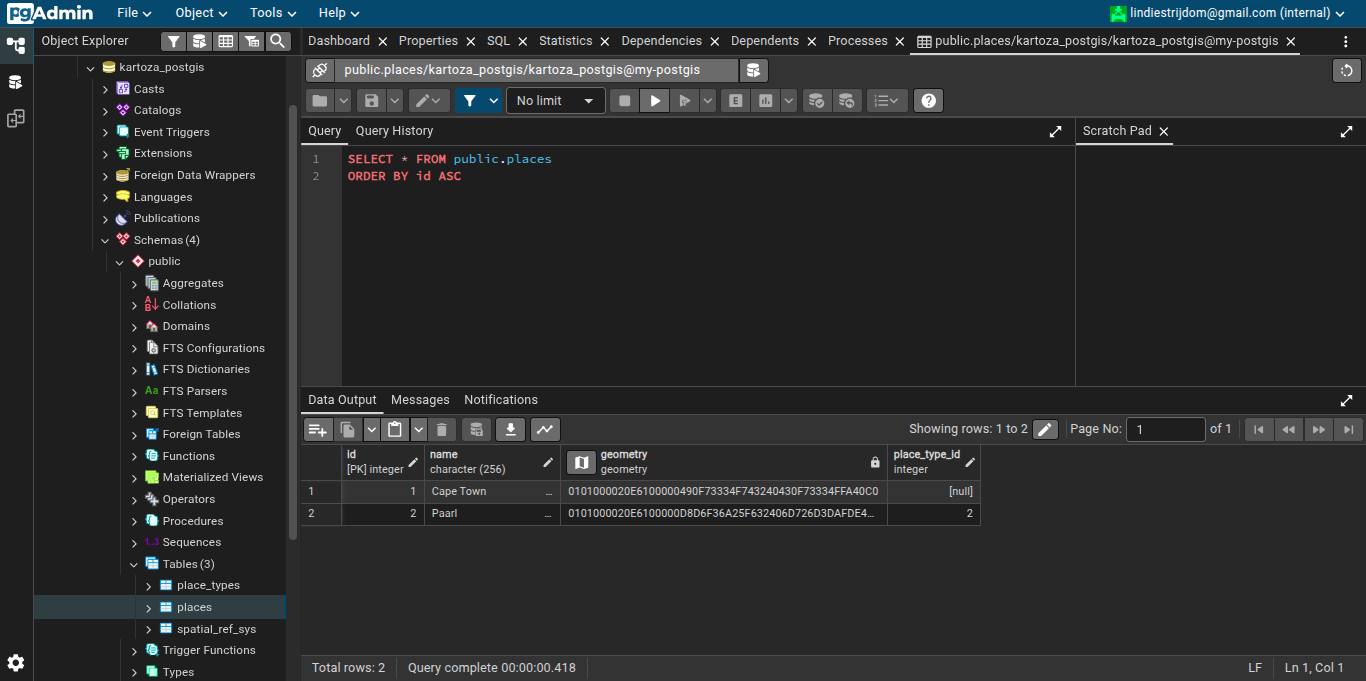Click the connection status icon
This screenshot has width=1366, height=681.
(x=319, y=70)
